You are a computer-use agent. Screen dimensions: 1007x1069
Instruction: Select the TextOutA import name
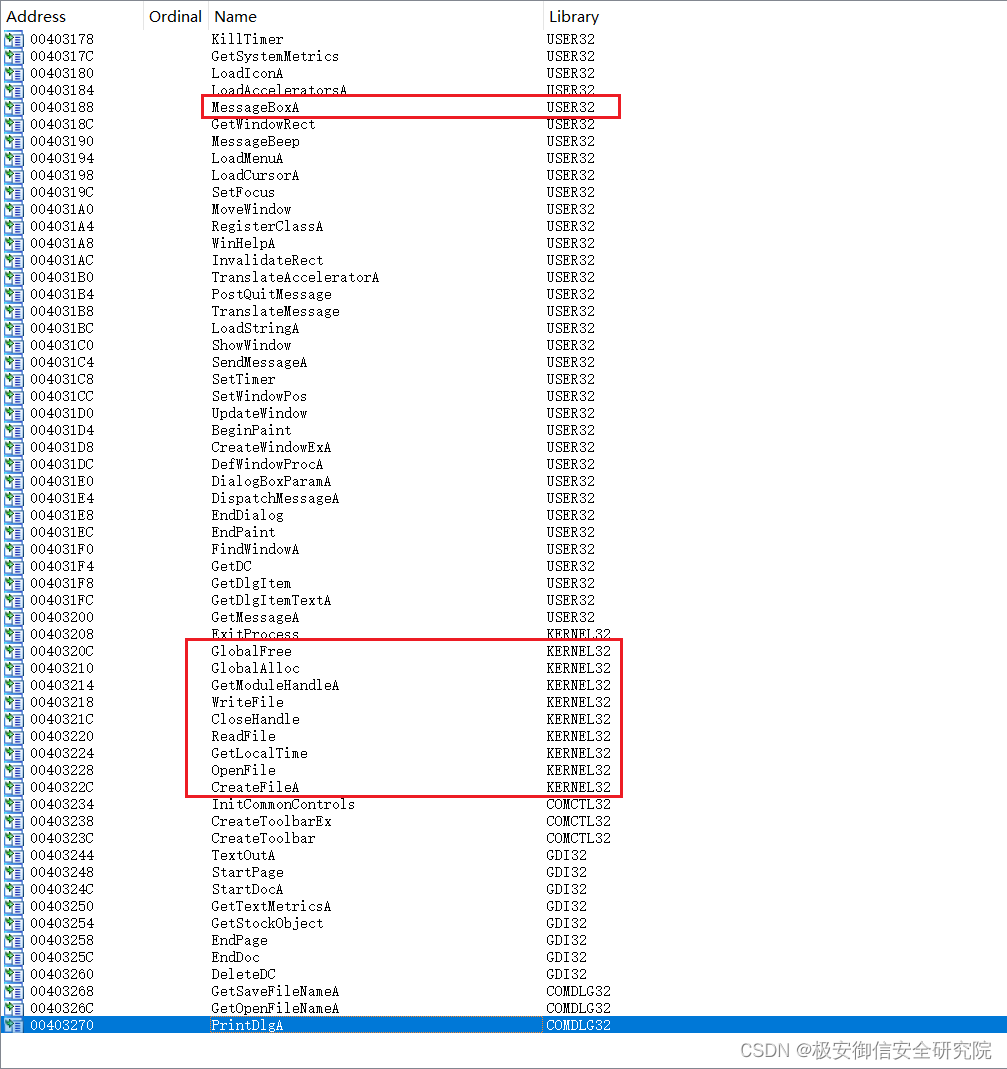(x=243, y=856)
